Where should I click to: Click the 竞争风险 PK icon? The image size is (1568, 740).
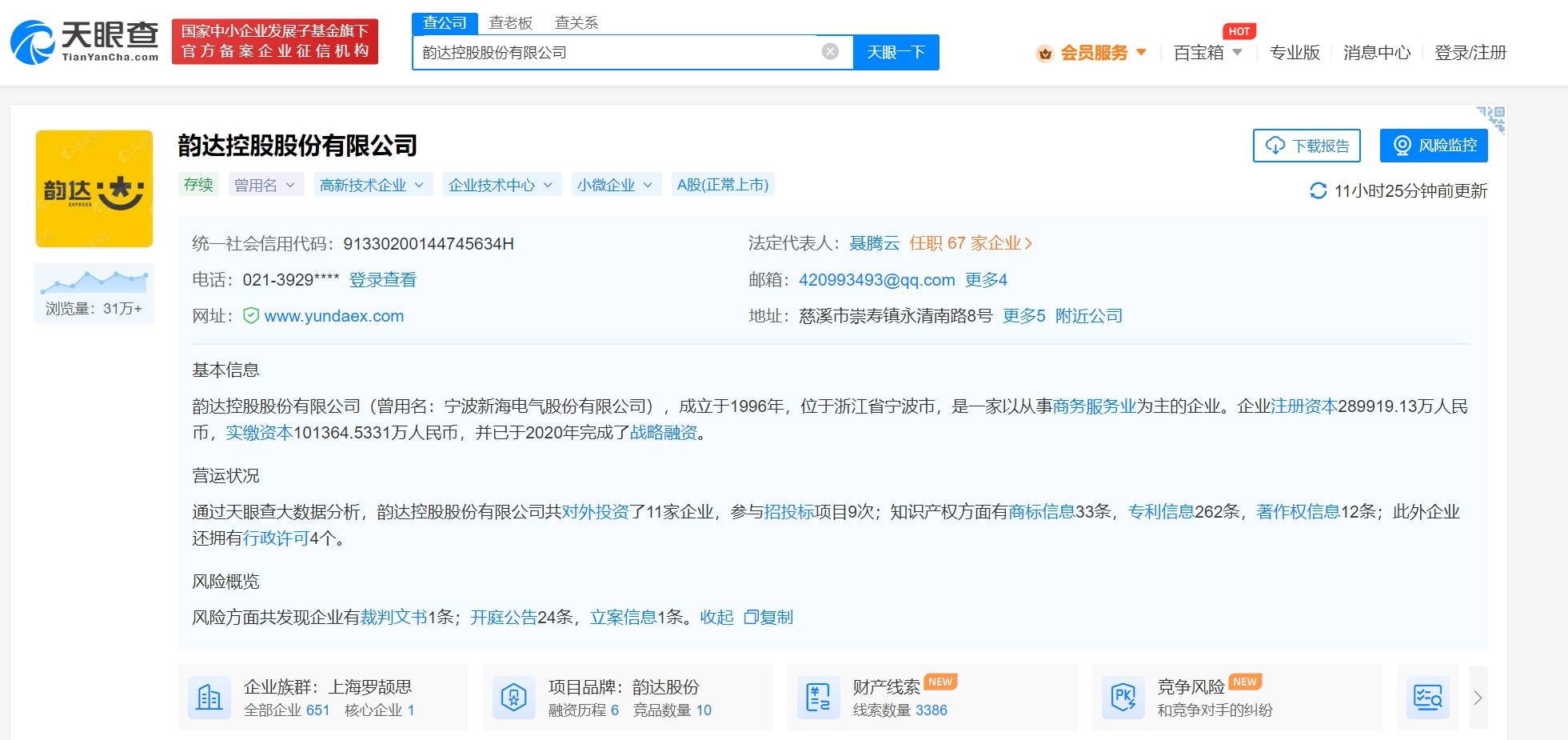[x=1123, y=698]
